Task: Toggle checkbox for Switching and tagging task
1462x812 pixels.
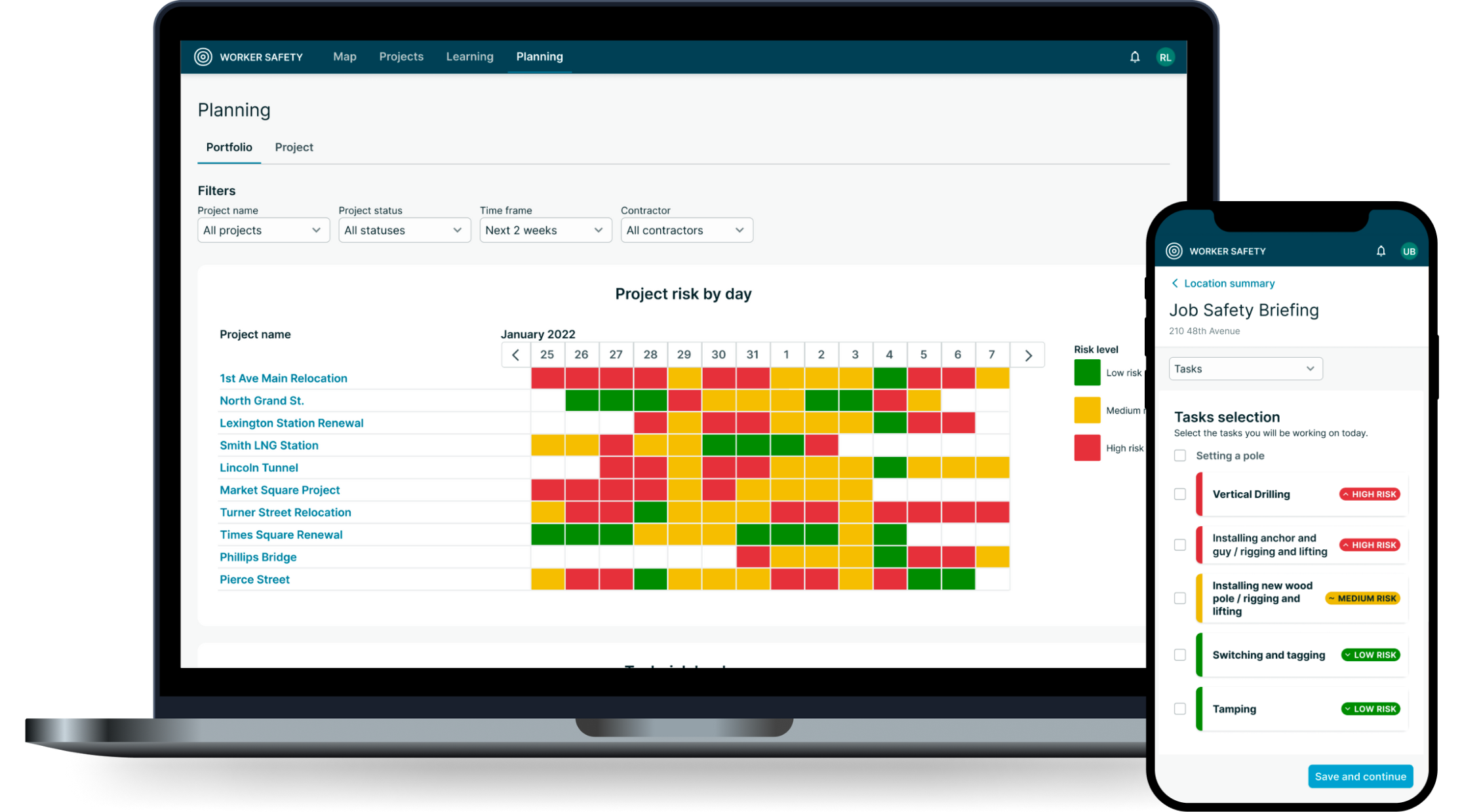Action: click(1179, 654)
